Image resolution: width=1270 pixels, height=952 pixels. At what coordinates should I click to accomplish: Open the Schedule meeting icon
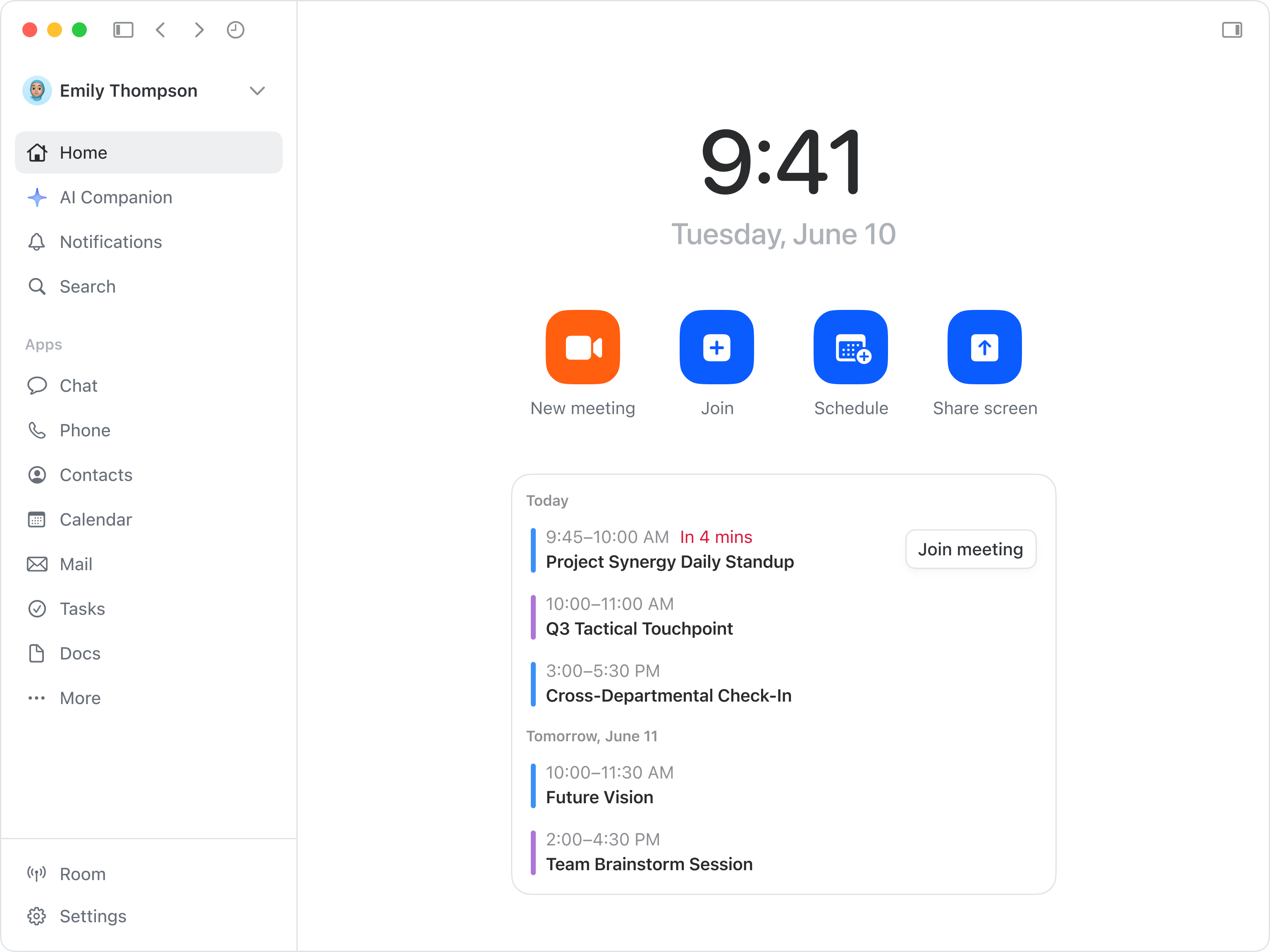point(851,347)
